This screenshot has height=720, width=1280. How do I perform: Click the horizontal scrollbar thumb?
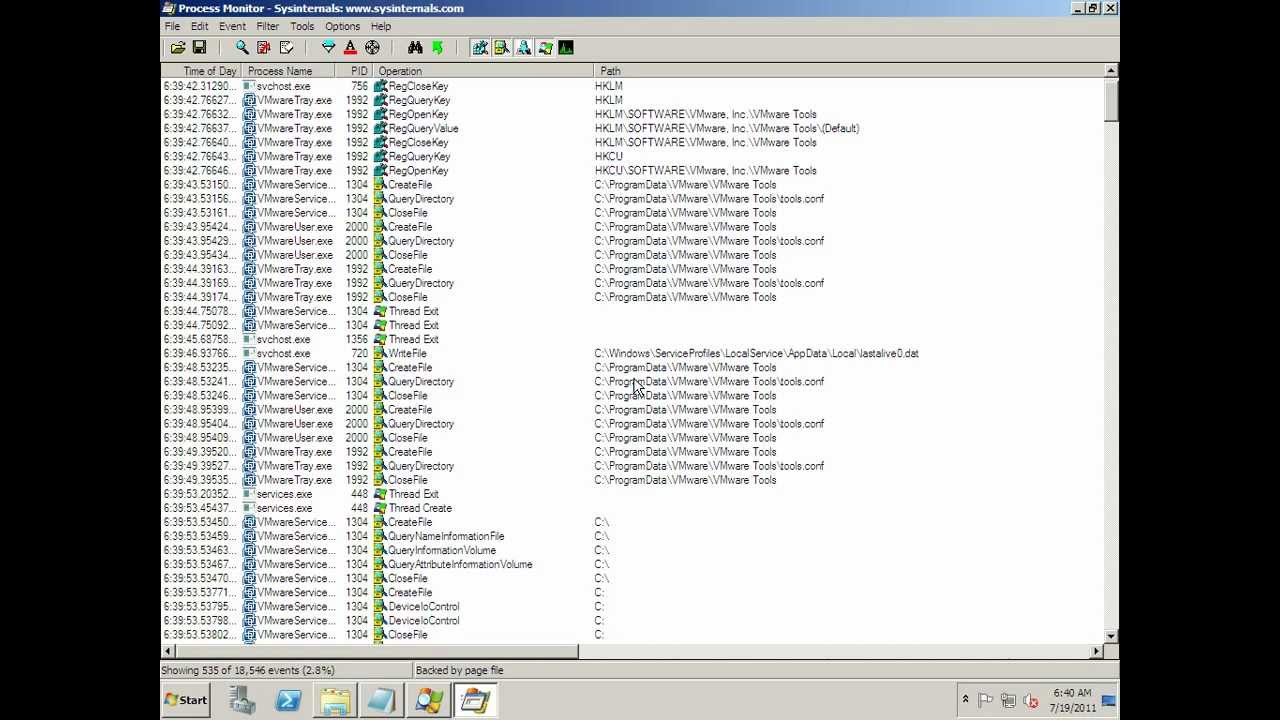[377, 651]
